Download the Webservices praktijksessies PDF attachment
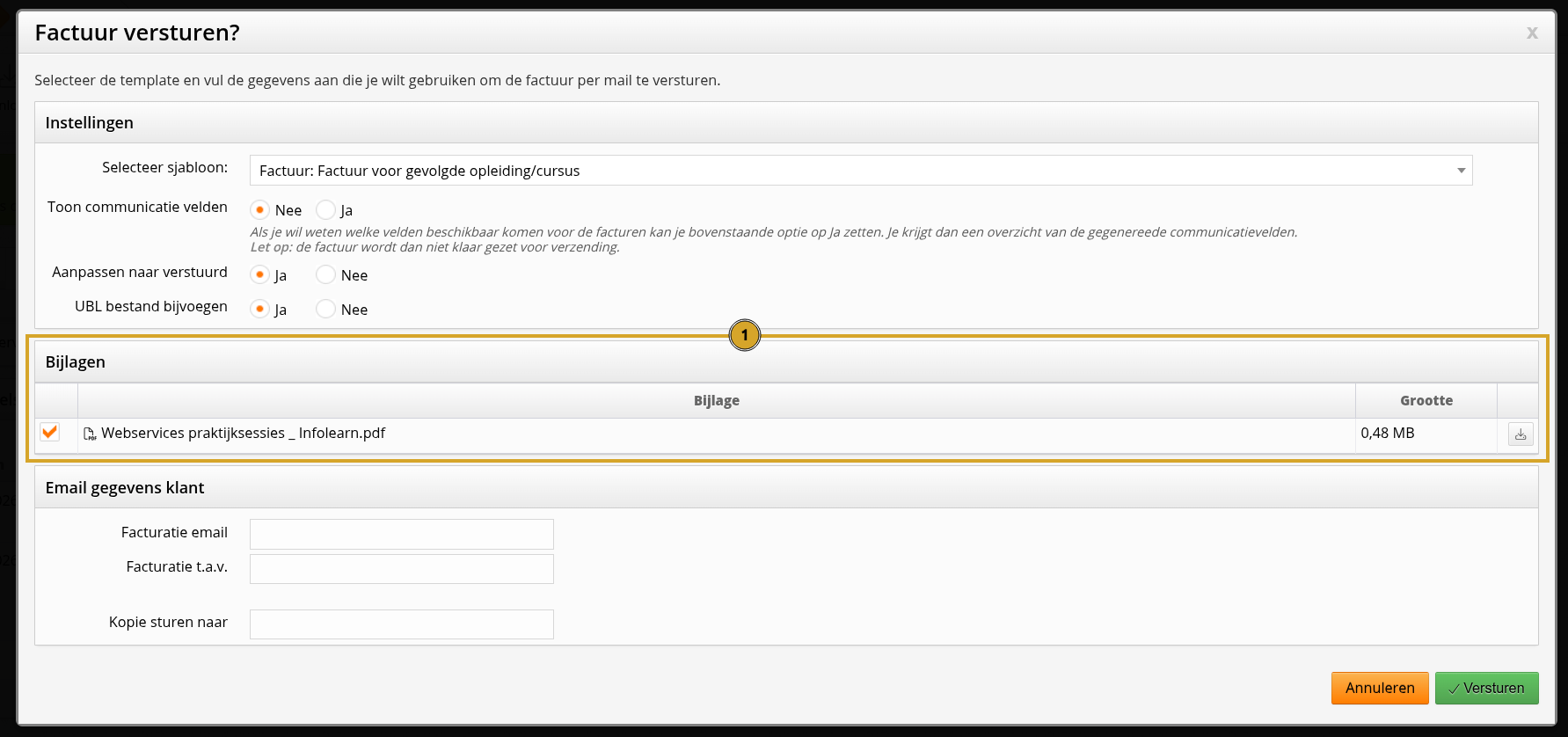This screenshot has width=1568, height=737. pos(1521,434)
